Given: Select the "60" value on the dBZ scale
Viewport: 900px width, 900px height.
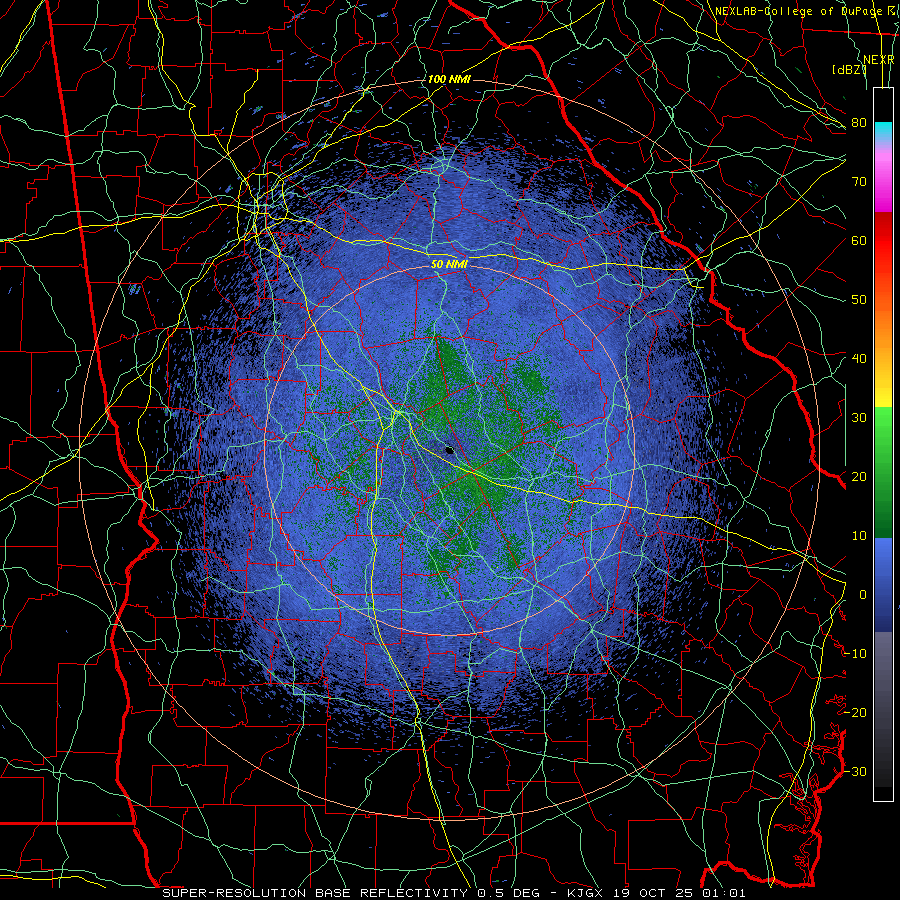Looking at the screenshot, I should coord(859,240).
